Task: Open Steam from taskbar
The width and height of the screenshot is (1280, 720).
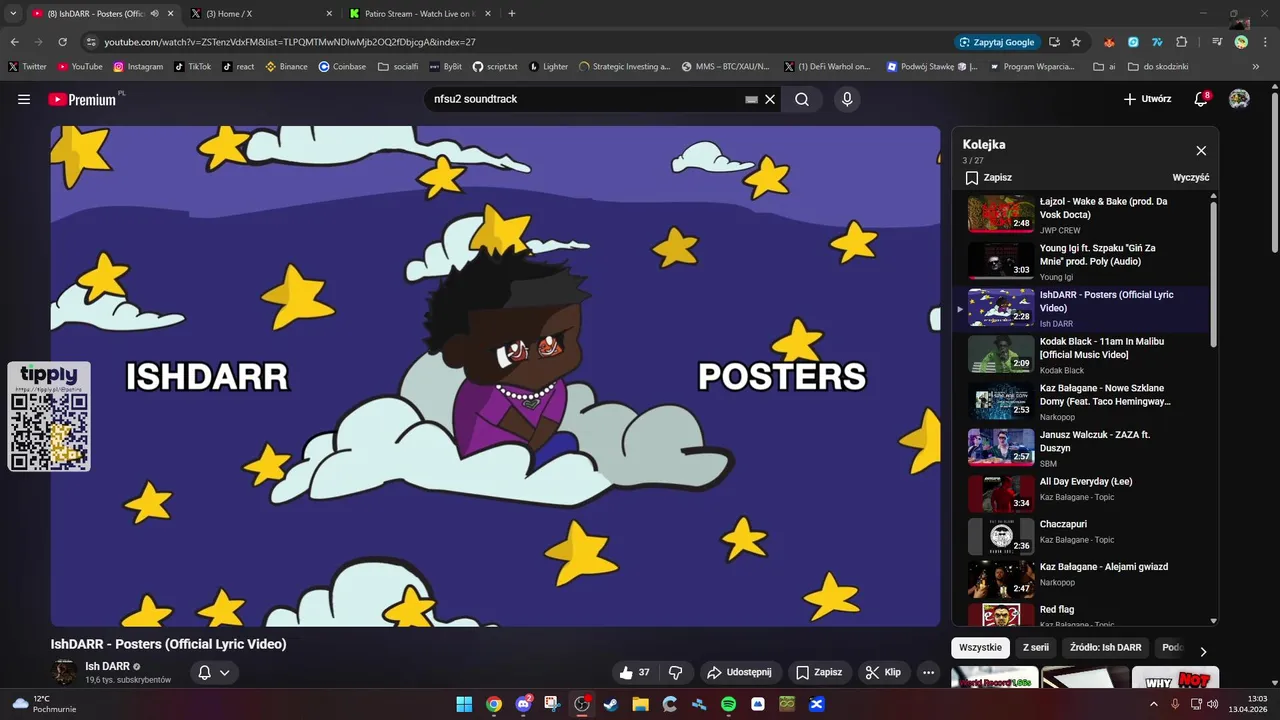Action: 611,704
